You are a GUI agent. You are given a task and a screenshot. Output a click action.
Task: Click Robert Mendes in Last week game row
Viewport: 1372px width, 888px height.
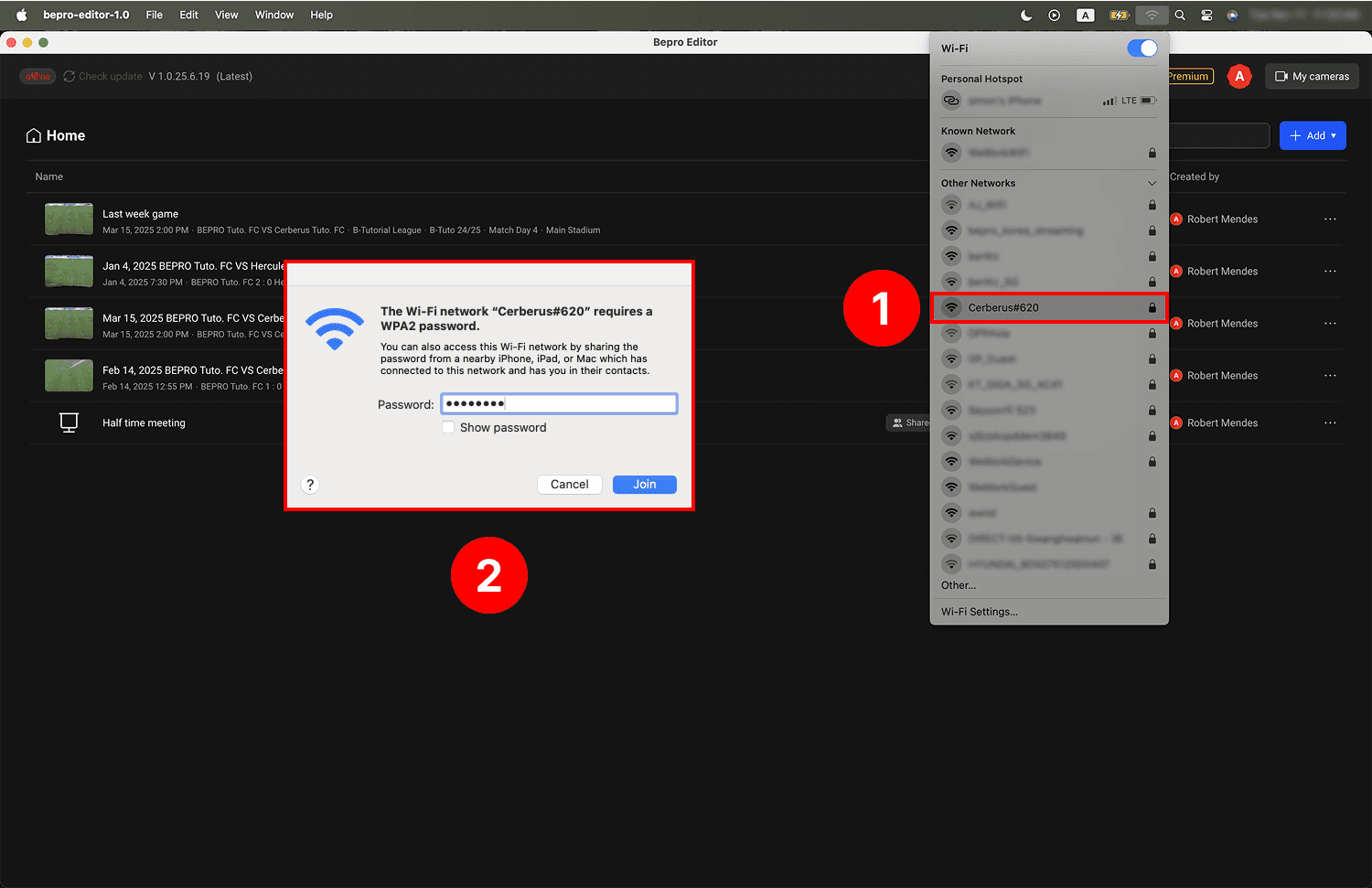tap(1222, 219)
